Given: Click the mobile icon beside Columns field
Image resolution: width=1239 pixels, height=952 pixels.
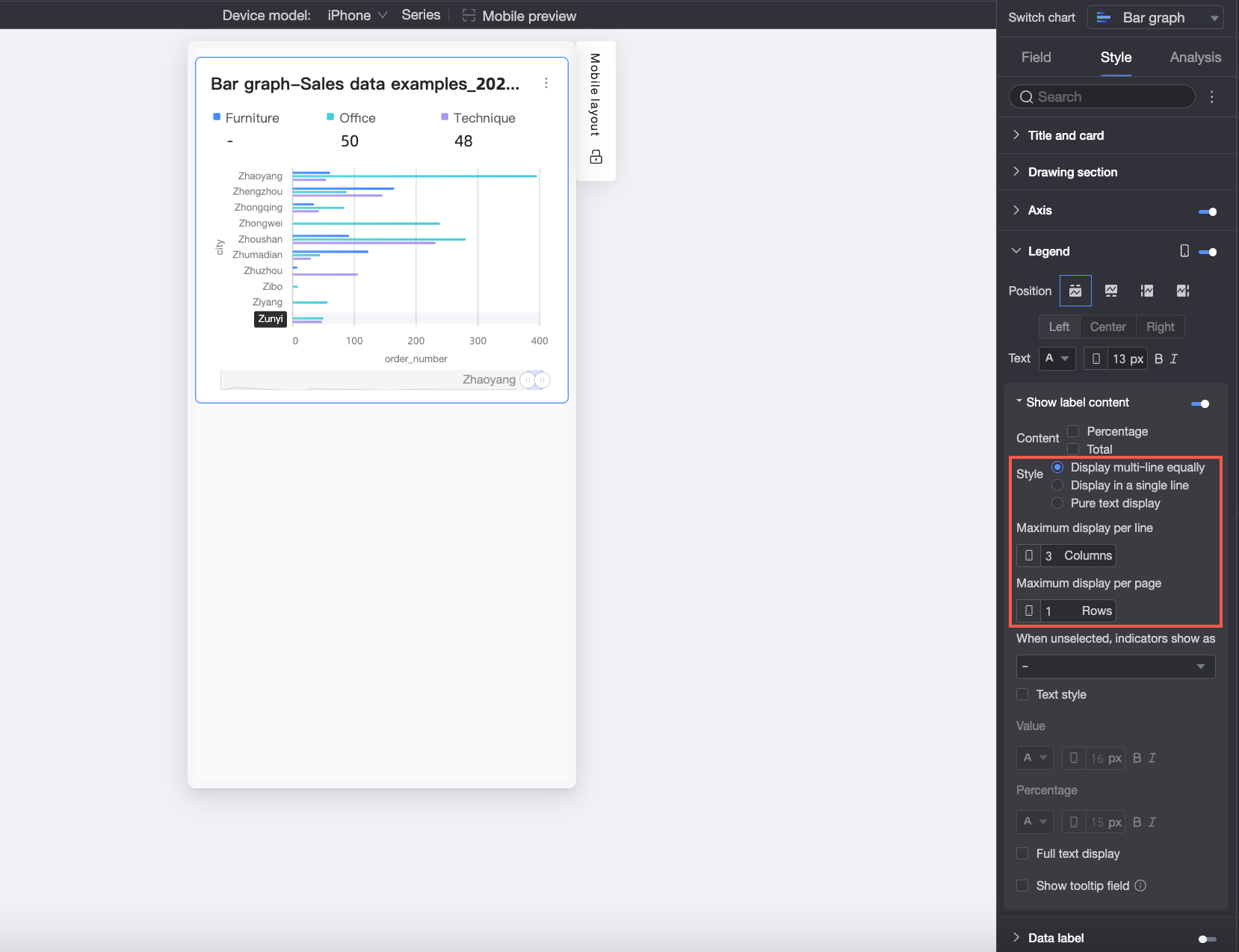Looking at the screenshot, I should [1029, 555].
